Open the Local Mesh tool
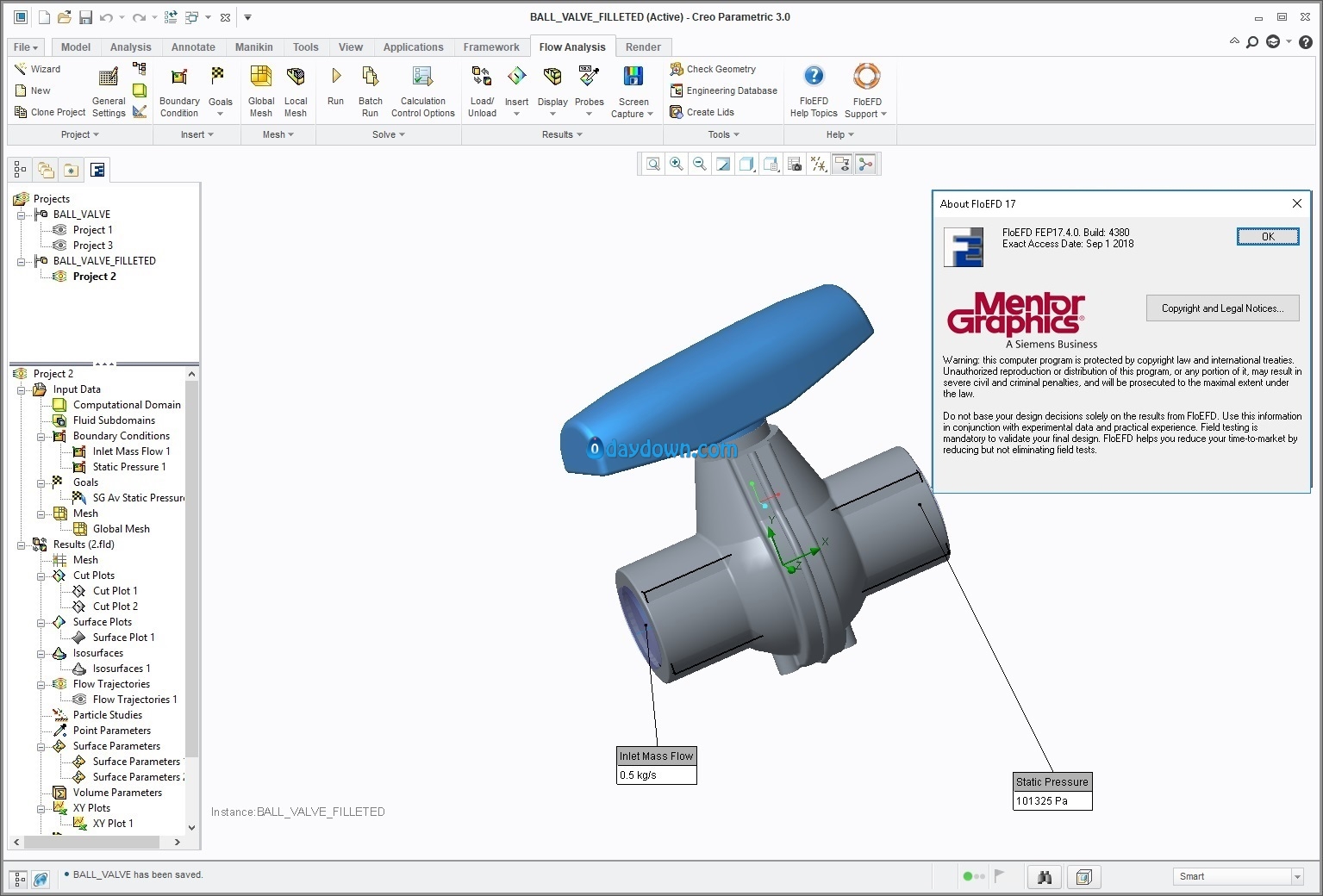The width and height of the screenshot is (1323, 896). [x=296, y=93]
